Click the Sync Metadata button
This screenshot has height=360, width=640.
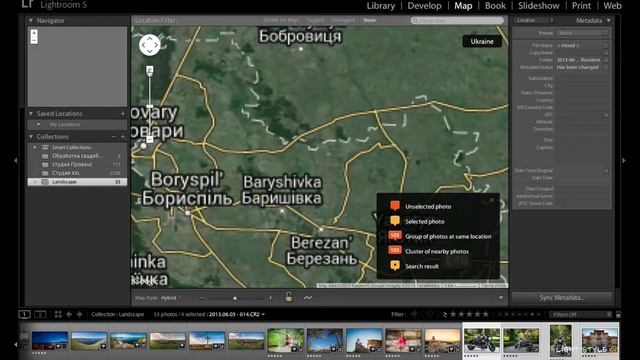pyautogui.click(x=562, y=298)
